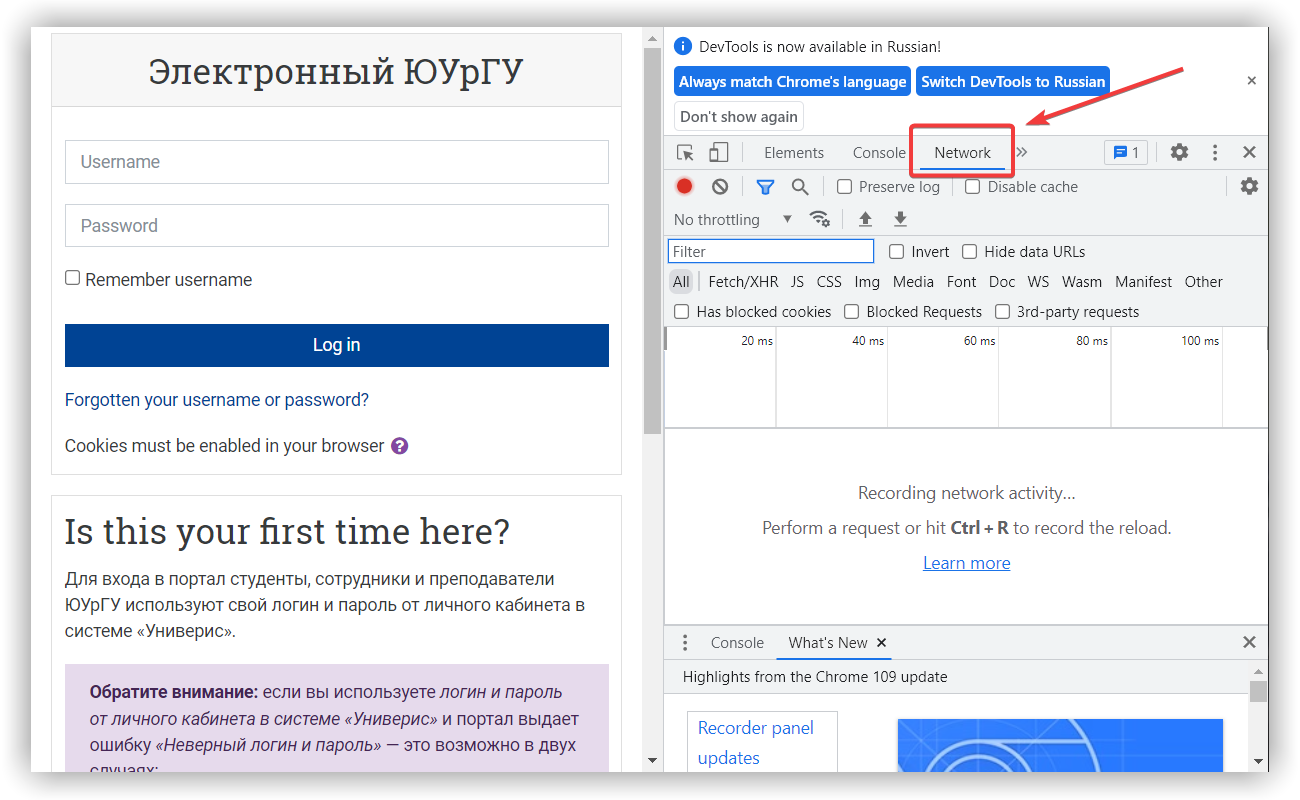
Task: Open more DevTools tabs chevron
Action: click(1022, 152)
